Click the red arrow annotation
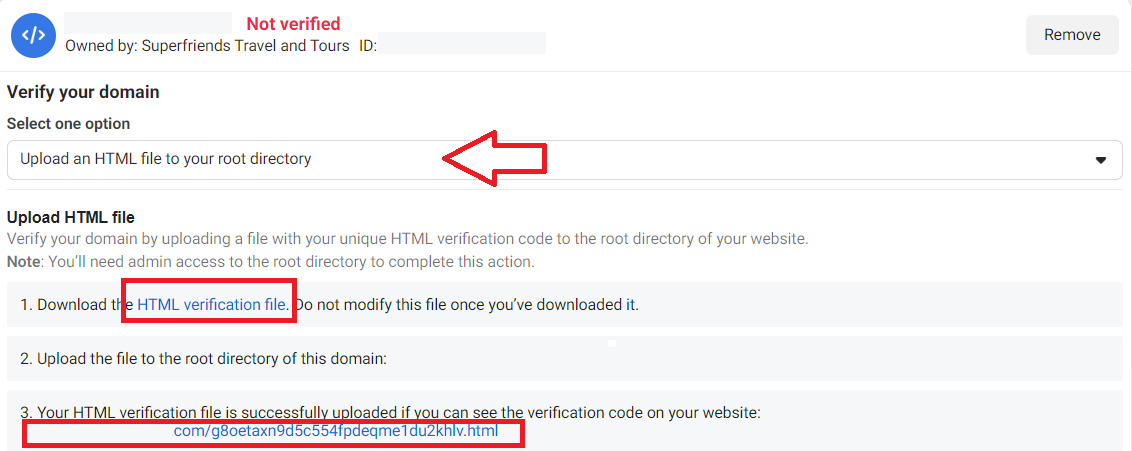 tap(495, 158)
